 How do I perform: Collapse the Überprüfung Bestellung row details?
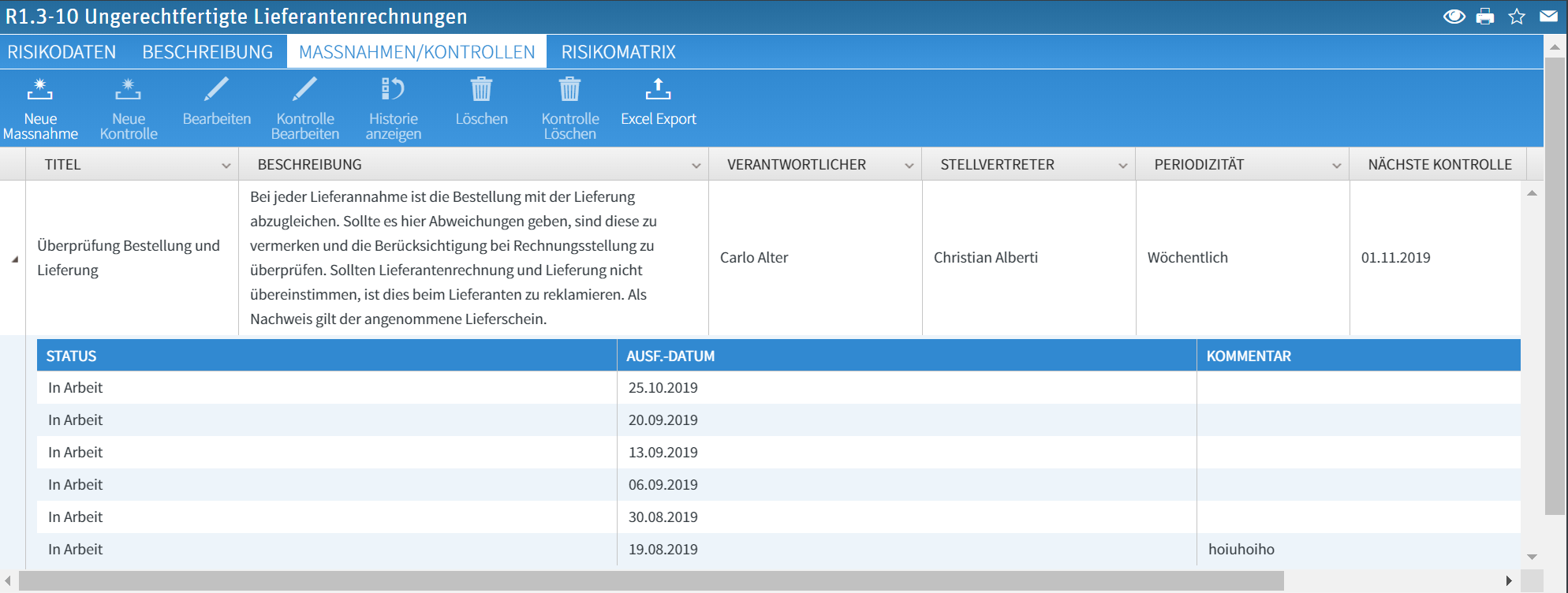click(x=14, y=259)
